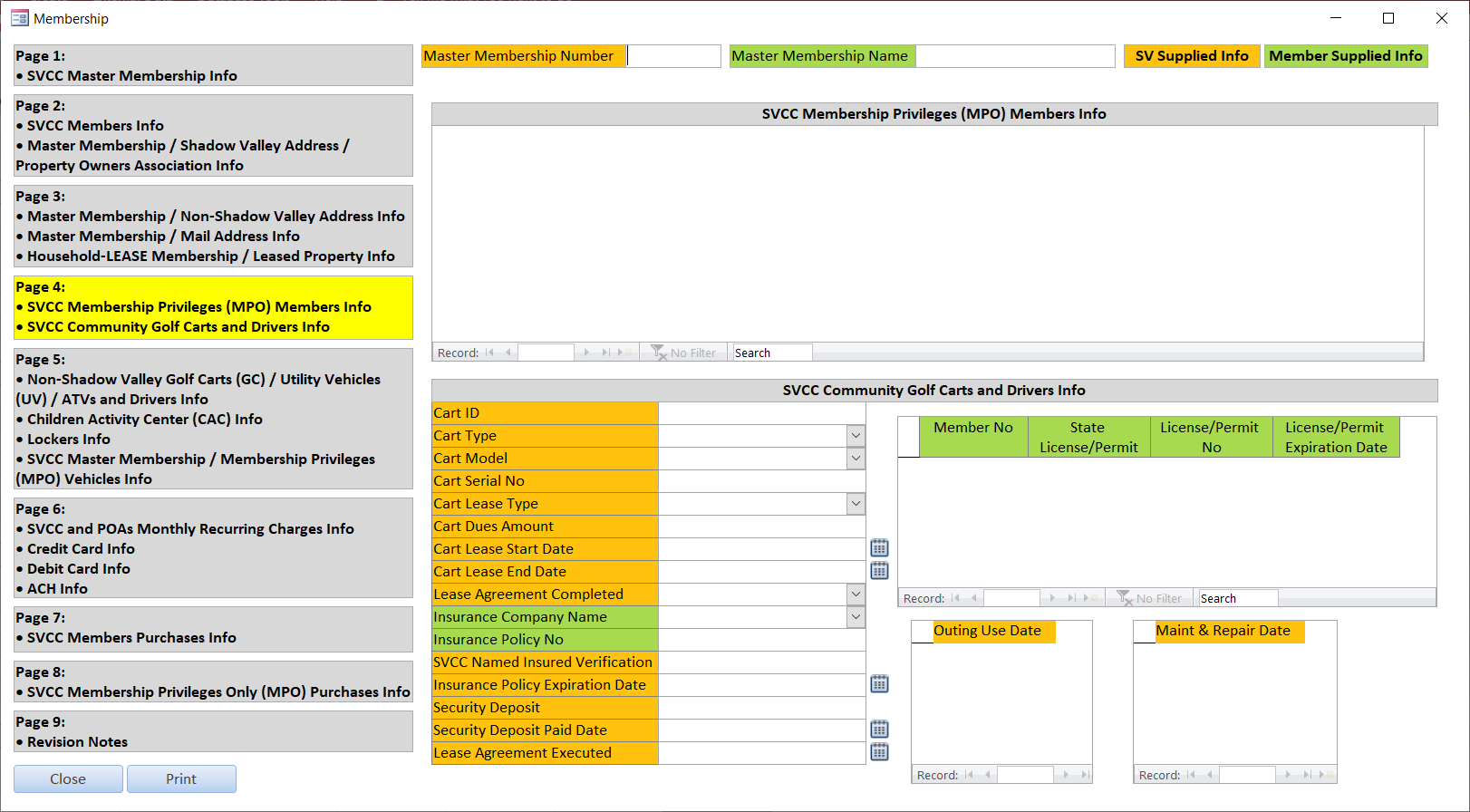The height and width of the screenshot is (812, 1470).
Task: Go to first record in drivers license subform
Action: tap(955, 598)
